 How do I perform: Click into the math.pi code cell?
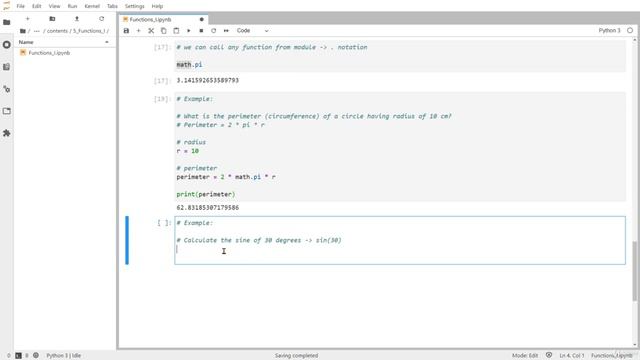400,56
